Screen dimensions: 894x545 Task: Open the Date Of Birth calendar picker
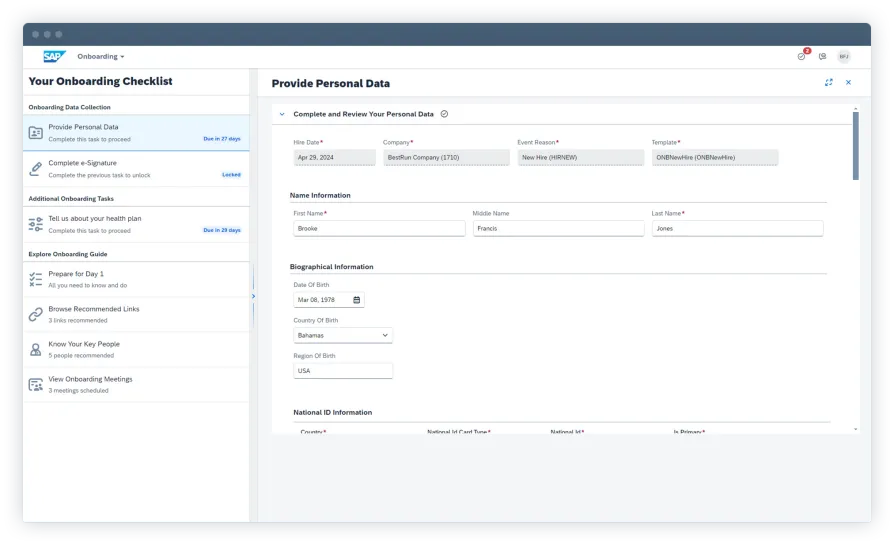coord(356,300)
